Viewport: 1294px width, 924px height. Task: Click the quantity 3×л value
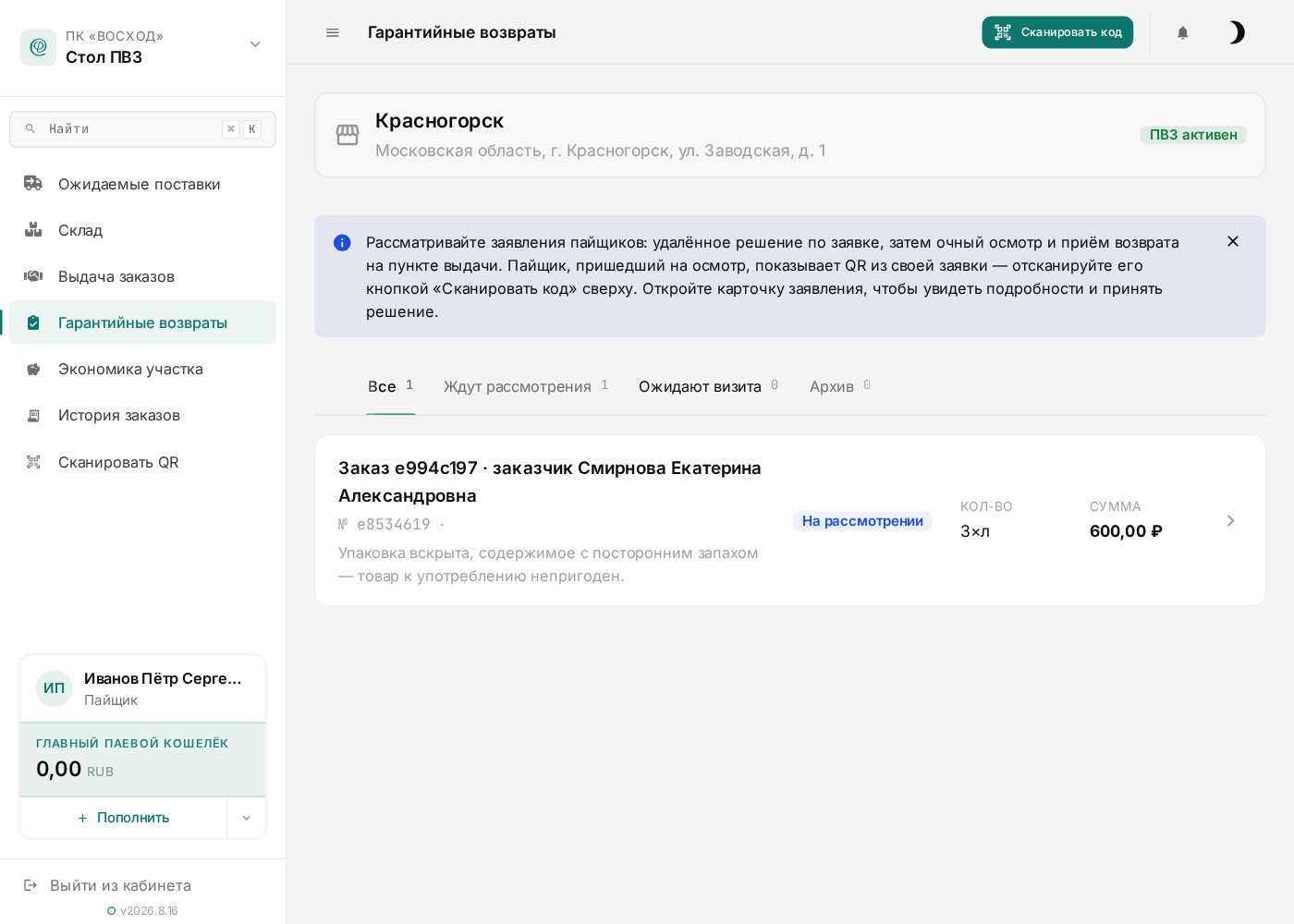coord(975,531)
